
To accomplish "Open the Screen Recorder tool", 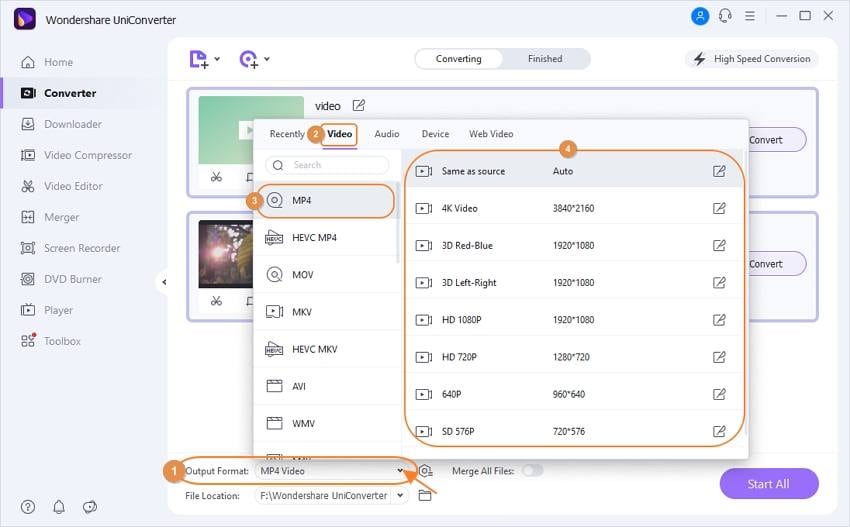I will (x=70, y=248).
